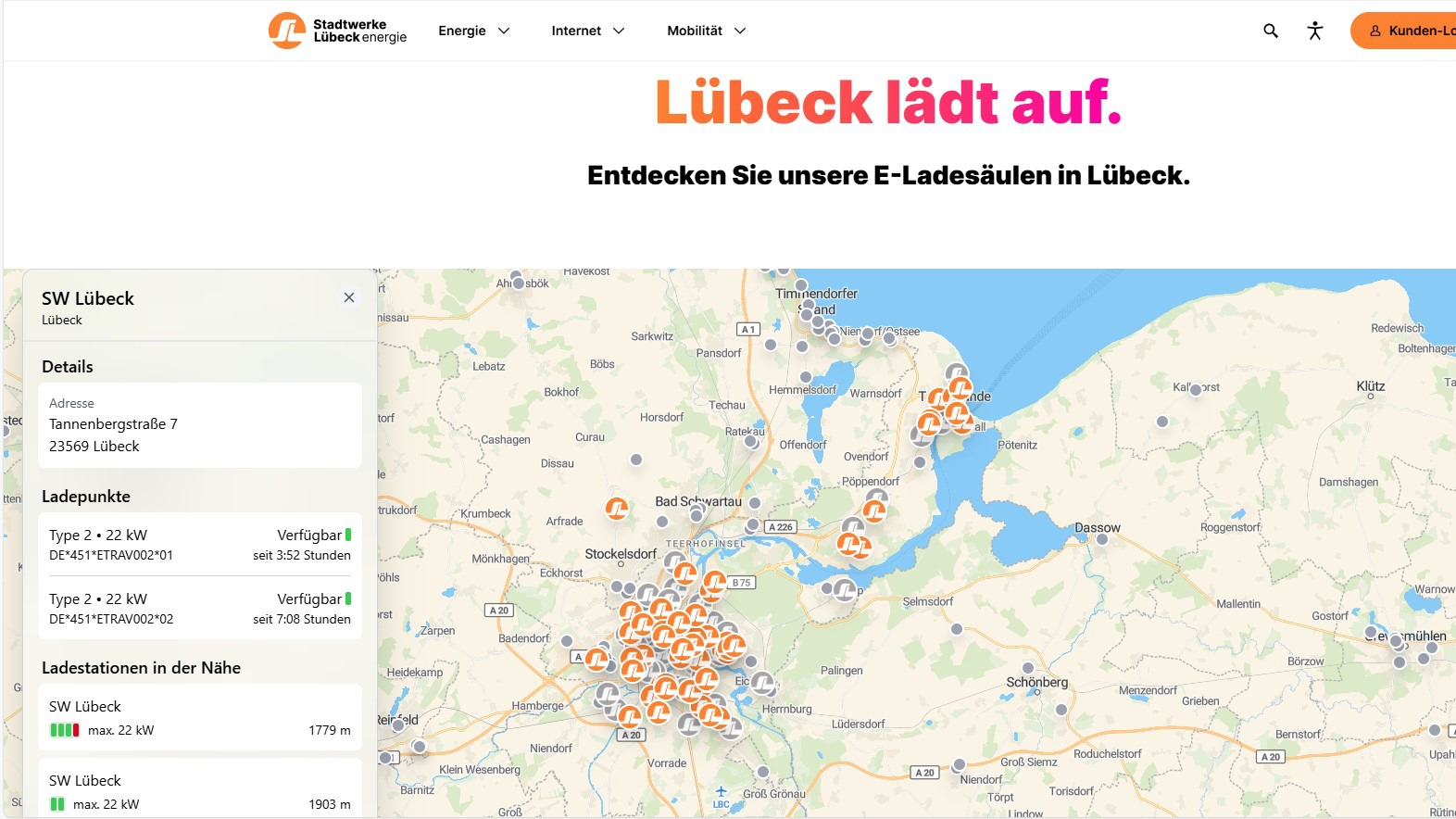This screenshot has width=1456, height=819.
Task: Select charge point DE*451*ETRAV002*01
Action: (x=200, y=544)
